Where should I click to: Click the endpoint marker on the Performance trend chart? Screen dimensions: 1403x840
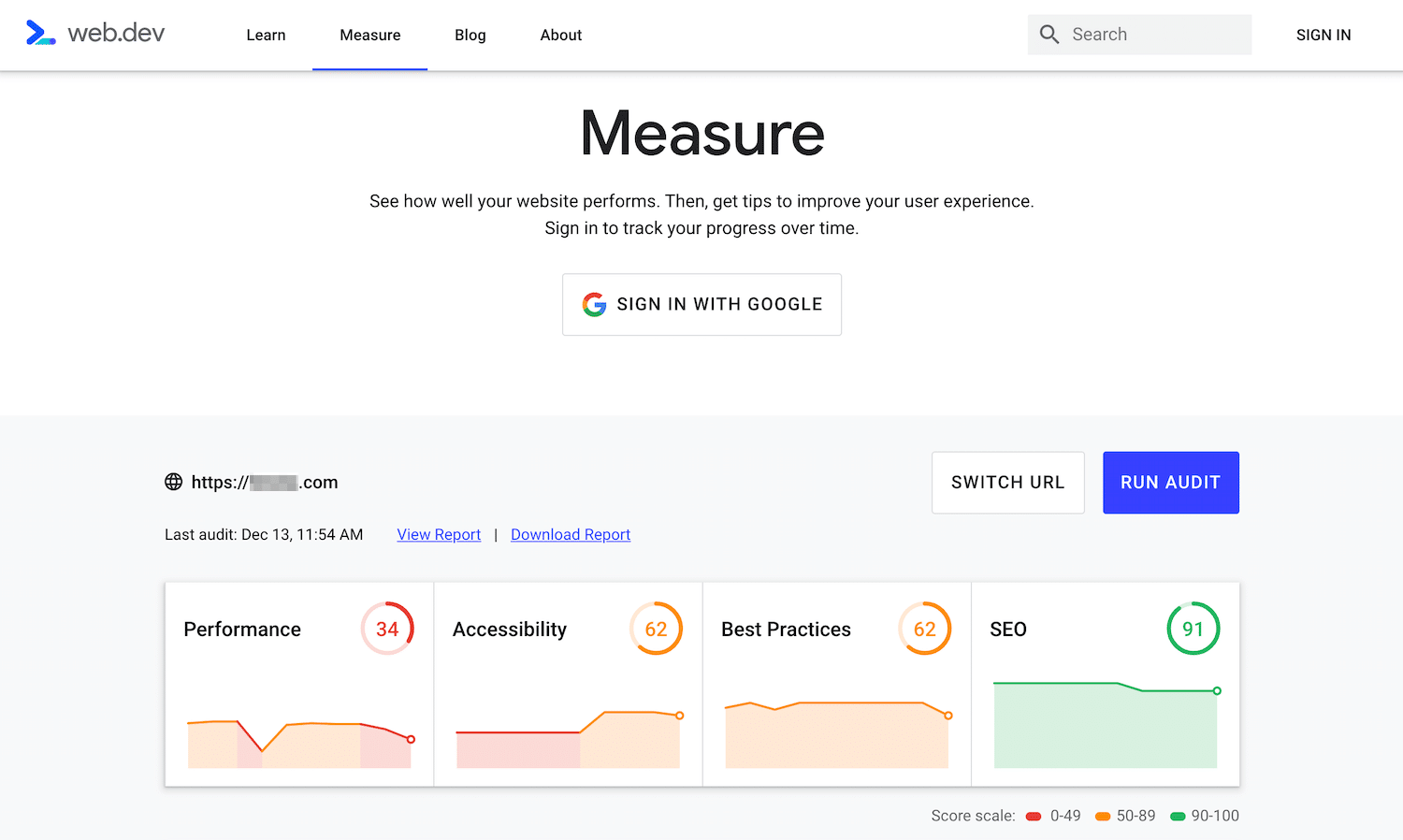click(410, 739)
